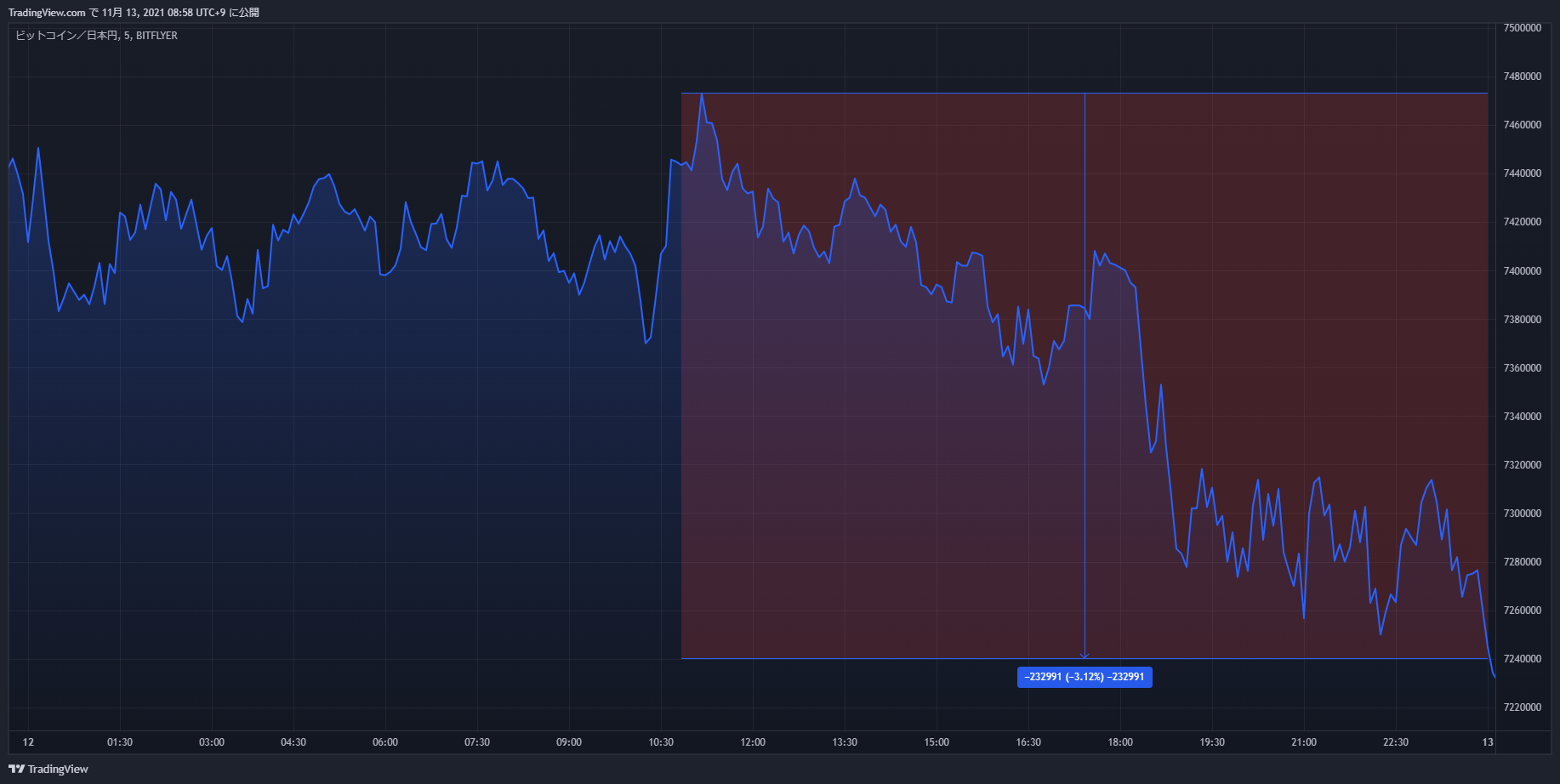Click time axis label 22:30

(1396, 742)
